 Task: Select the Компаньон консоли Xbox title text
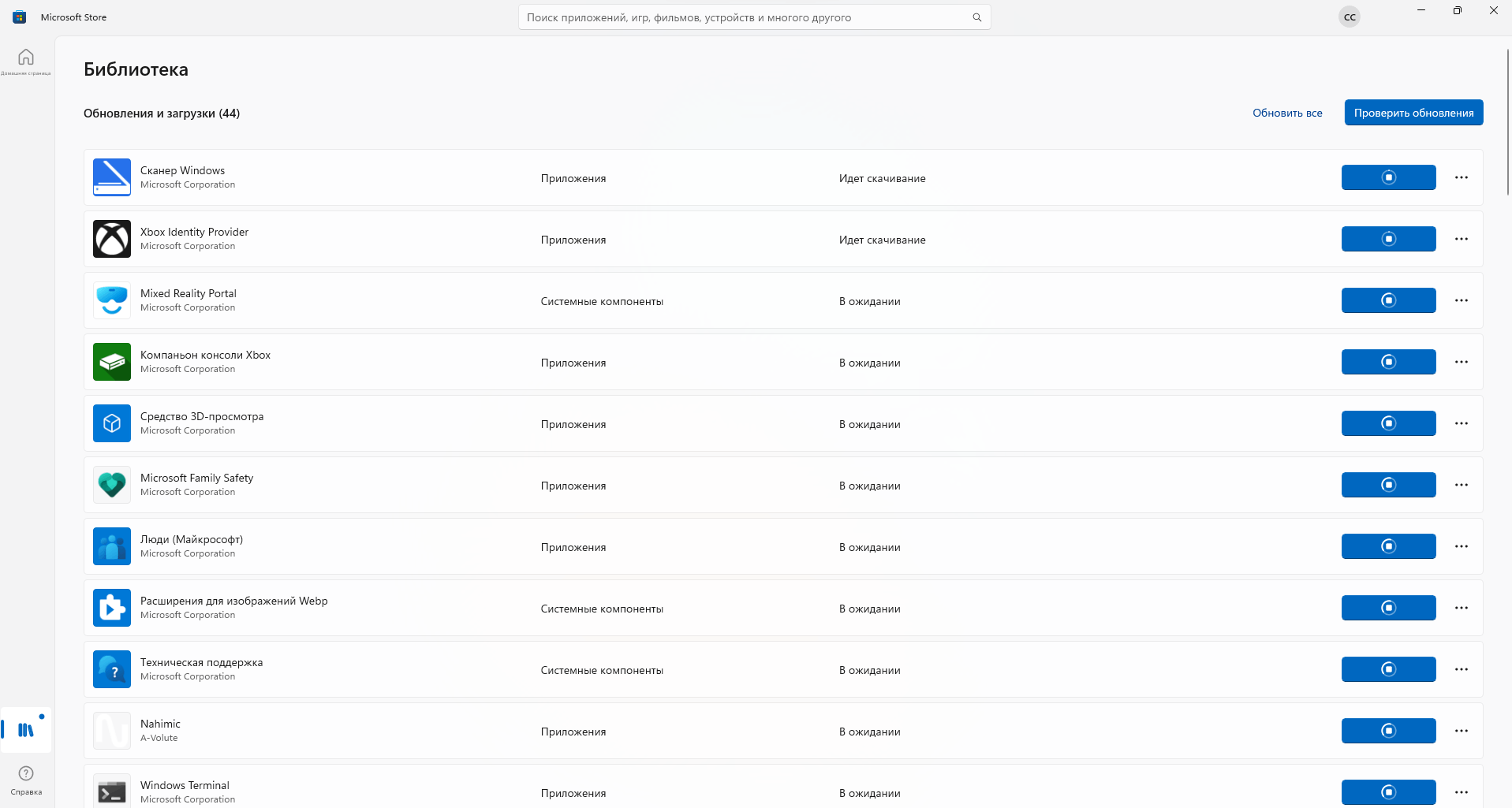(205, 355)
